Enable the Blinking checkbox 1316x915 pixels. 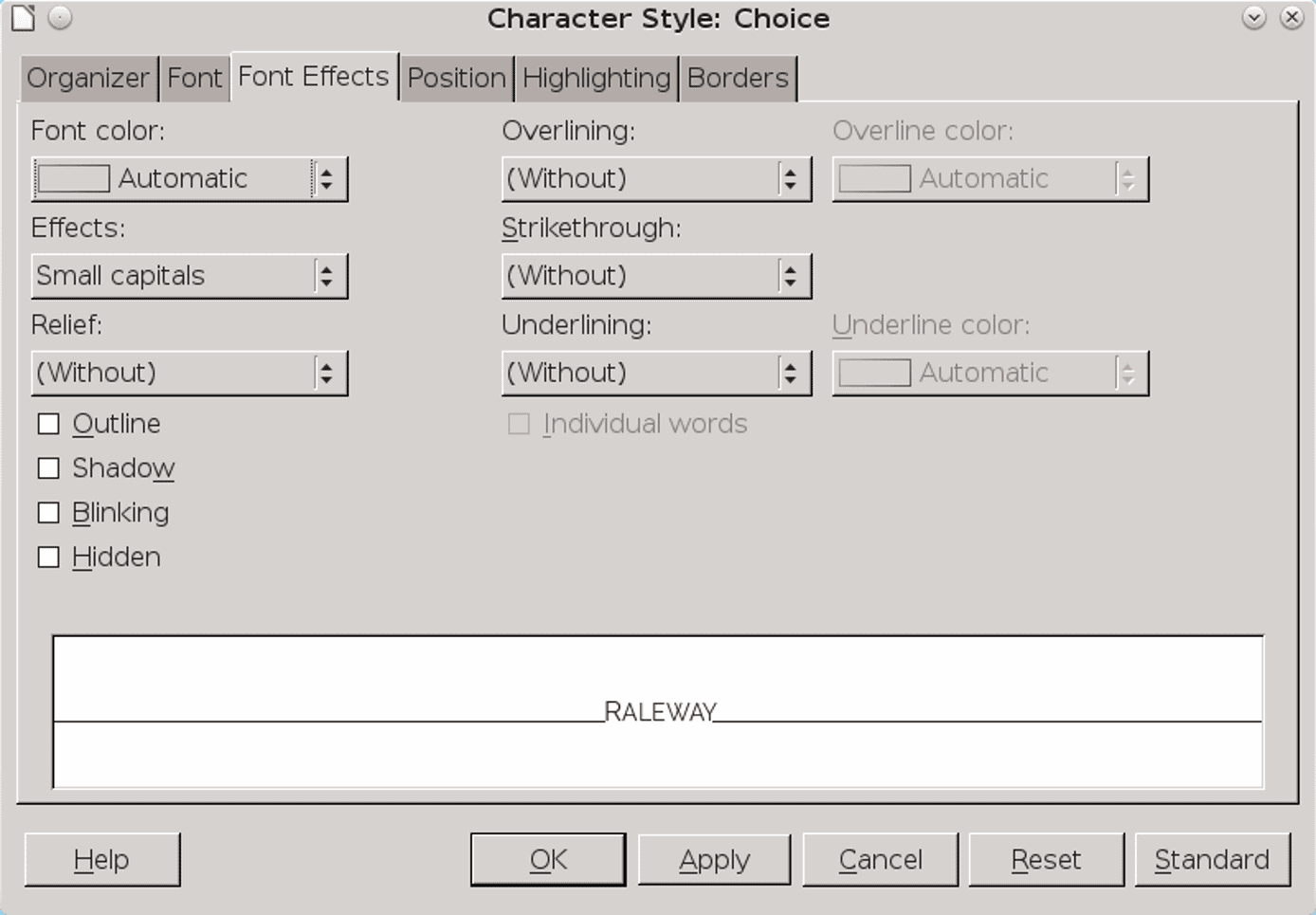point(48,513)
